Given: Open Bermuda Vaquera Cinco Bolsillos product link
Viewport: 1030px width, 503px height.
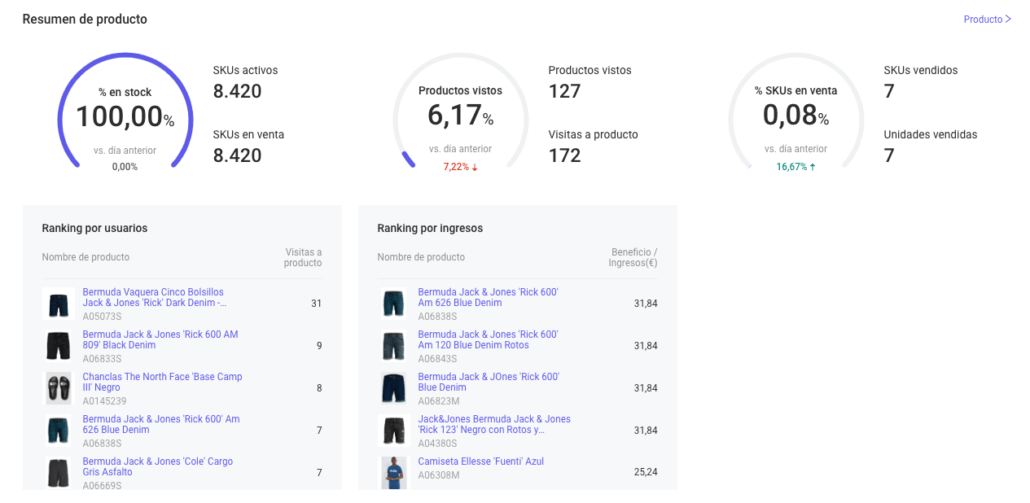Looking at the screenshot, I should [153, 297].
